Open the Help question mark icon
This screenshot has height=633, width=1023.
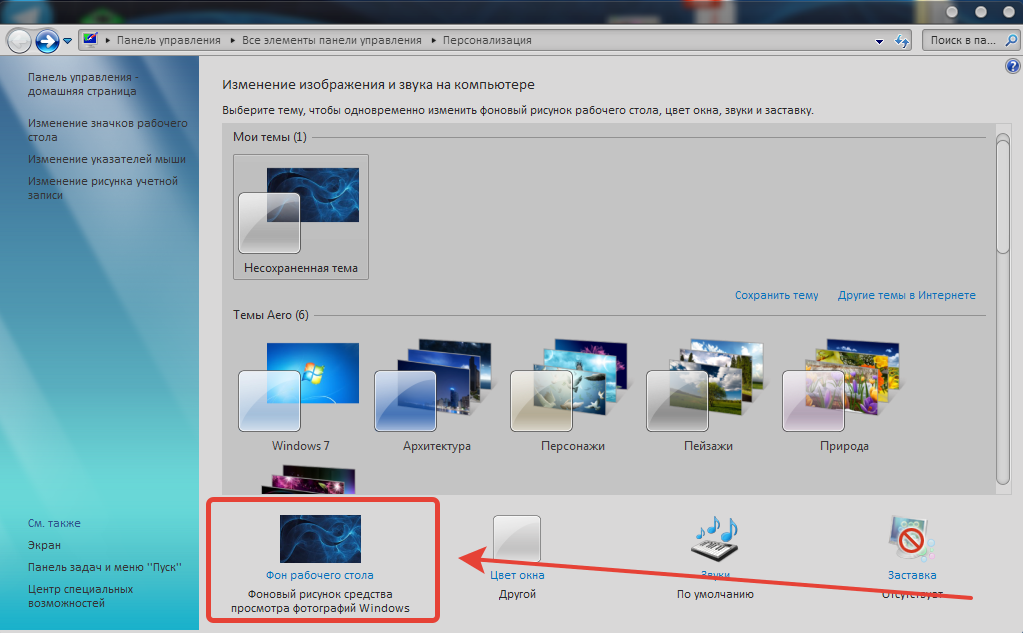(x=1013, y=66)
